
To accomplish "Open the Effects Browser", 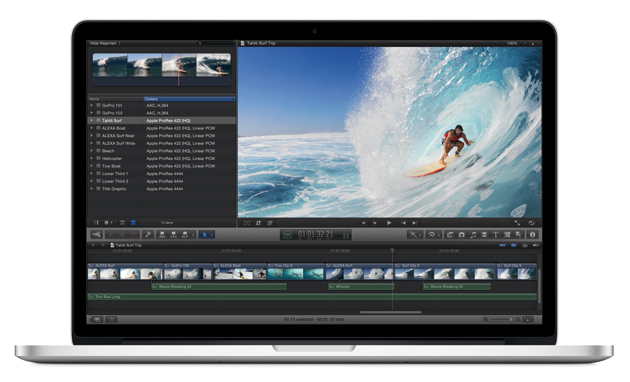I will pyautogui.click(x=450, y=235).
